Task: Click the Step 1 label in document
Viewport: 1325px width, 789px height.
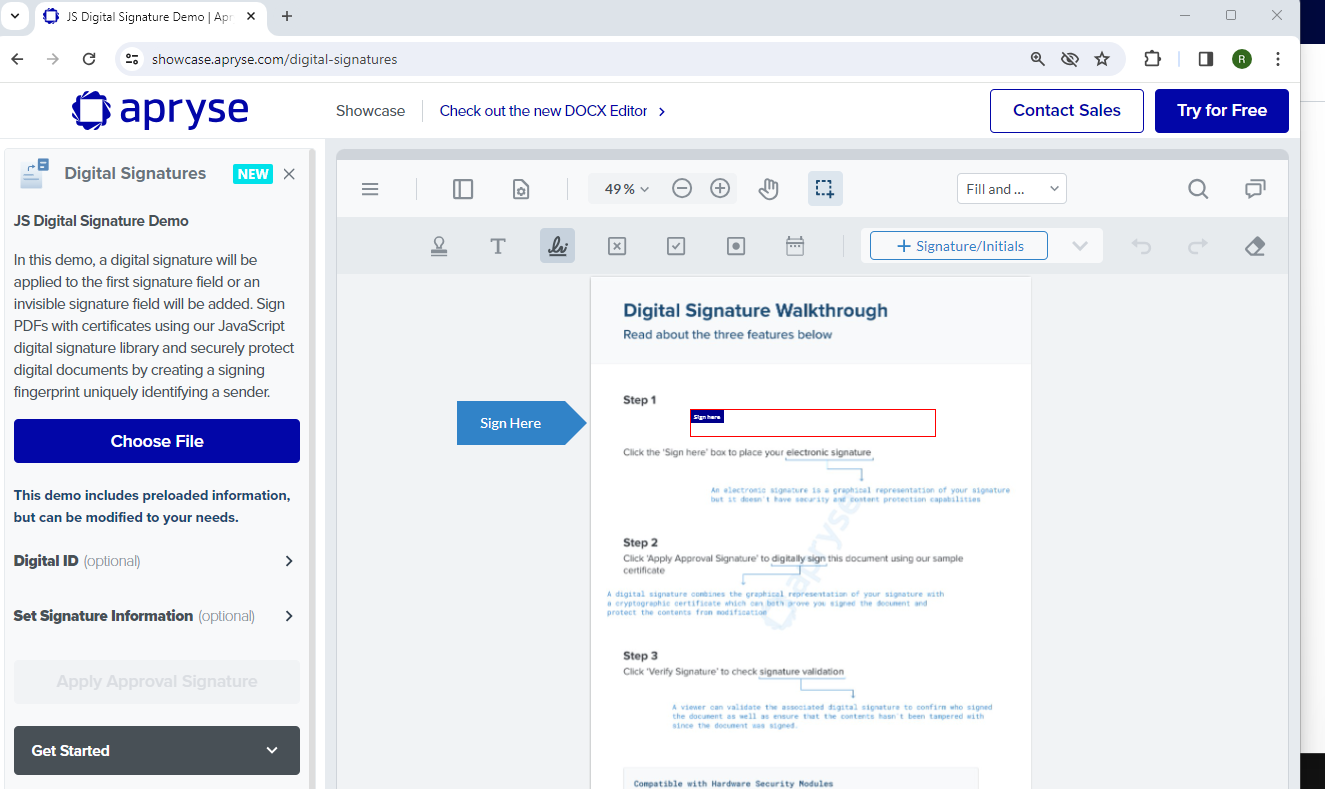Action: pyautogui.click(x=640, y=400)
